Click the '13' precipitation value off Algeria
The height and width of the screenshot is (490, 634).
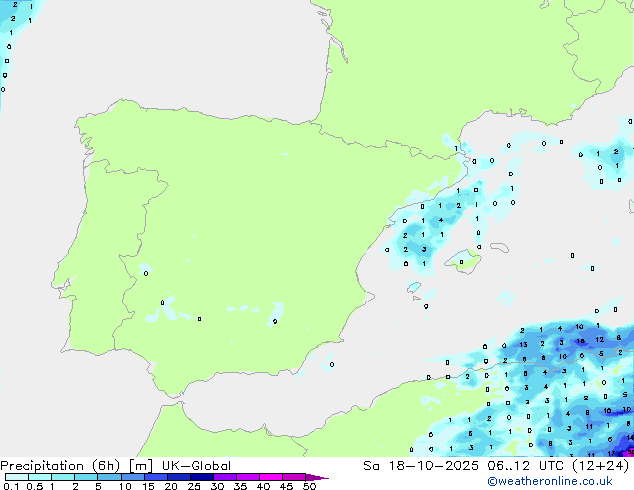pos(523,344)
